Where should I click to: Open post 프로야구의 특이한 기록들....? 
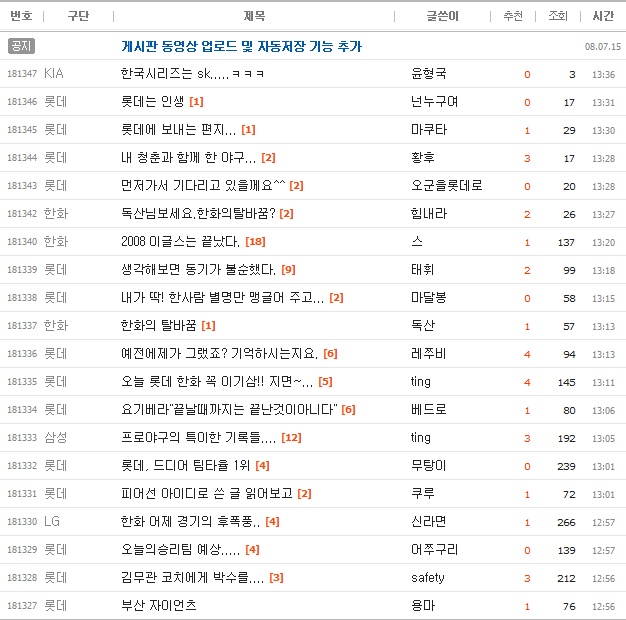pyautogui.click(x=198, y=437)
